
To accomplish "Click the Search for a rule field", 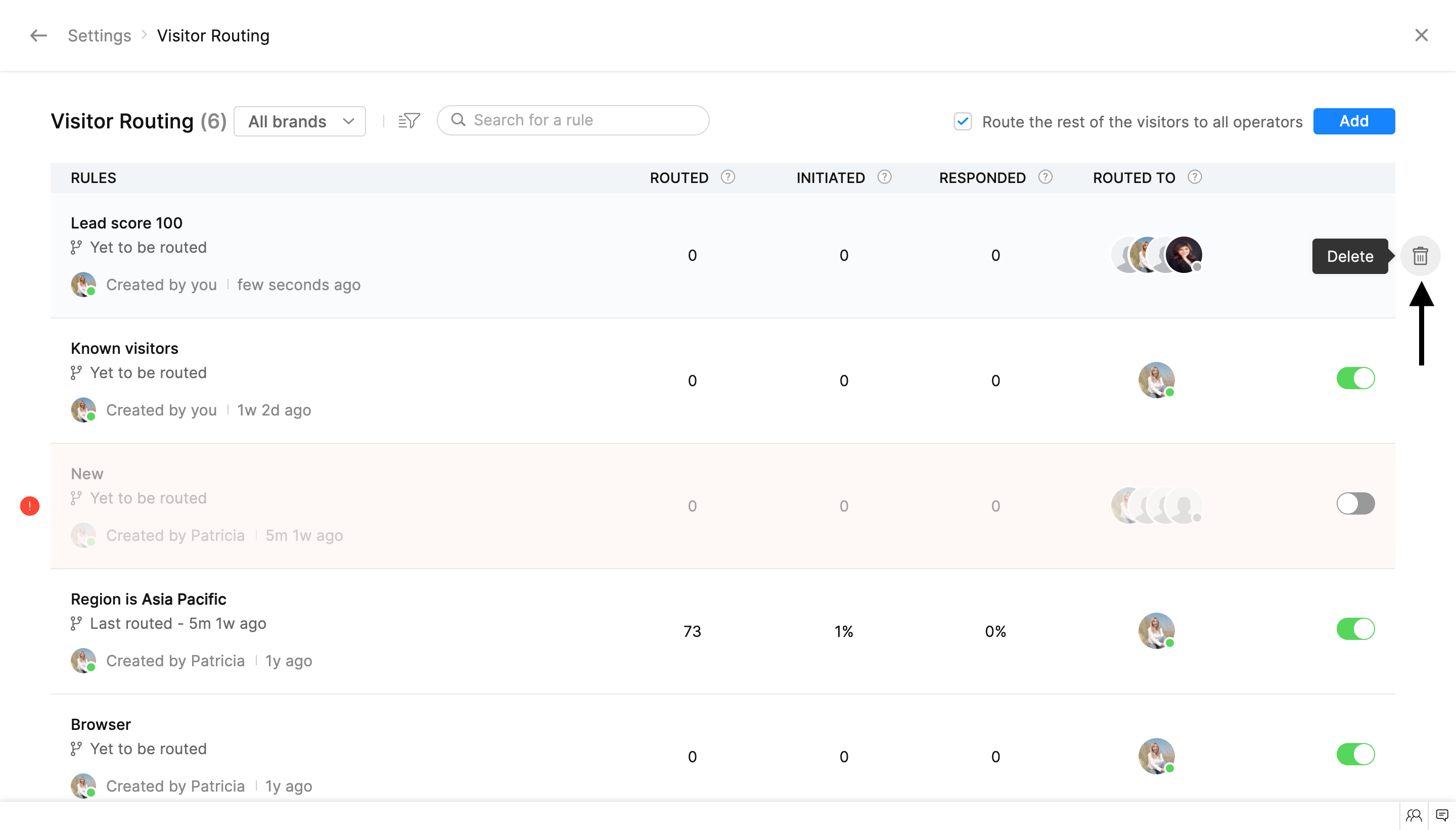I will [573, 120].
